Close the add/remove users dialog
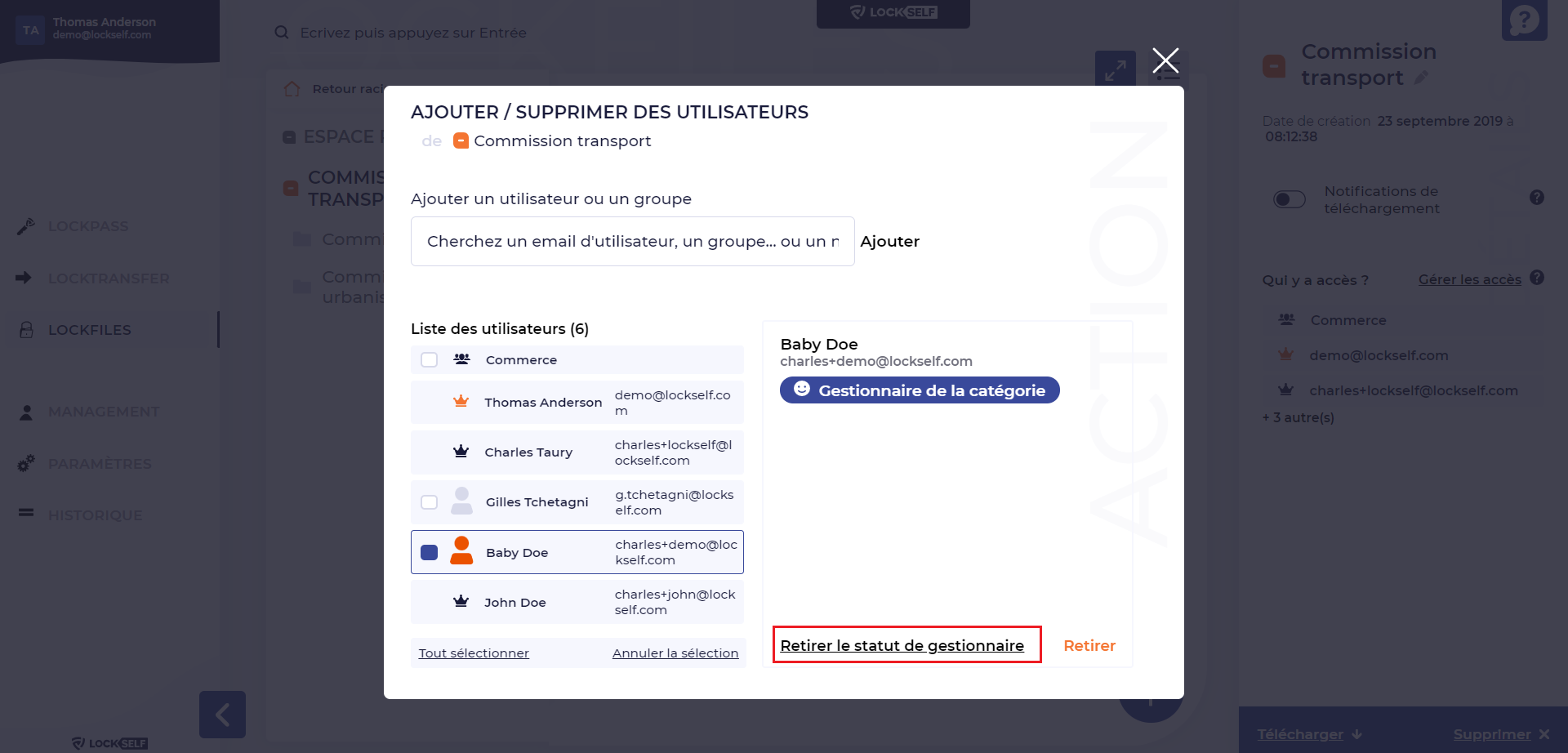1568x753 pixels. coord(1165,60)
